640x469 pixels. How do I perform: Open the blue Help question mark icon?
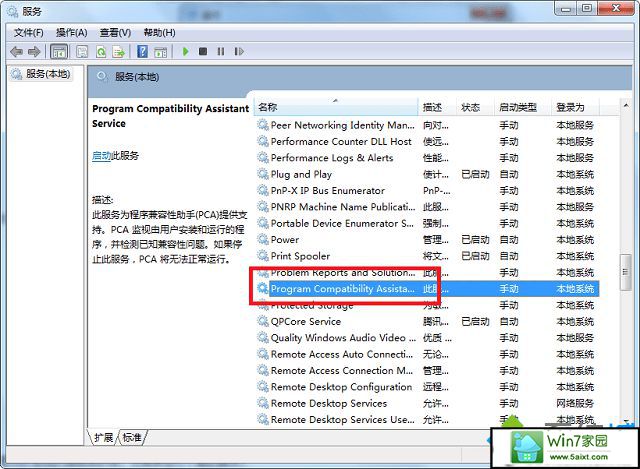tap(142, 51)
